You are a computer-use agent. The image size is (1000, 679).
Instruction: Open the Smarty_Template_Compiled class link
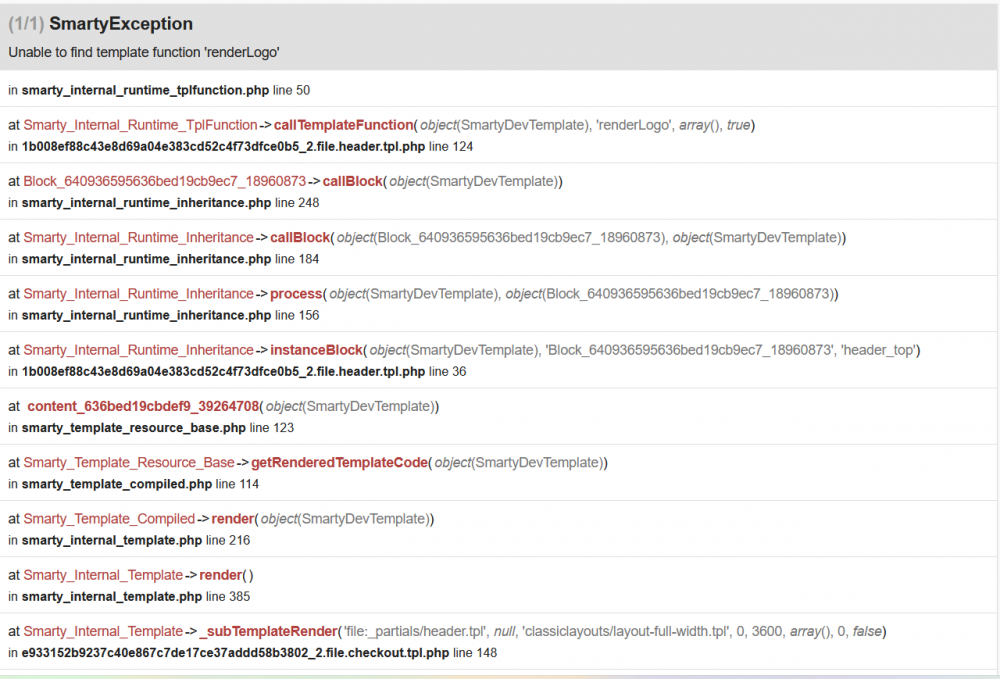tap(109, 519)
